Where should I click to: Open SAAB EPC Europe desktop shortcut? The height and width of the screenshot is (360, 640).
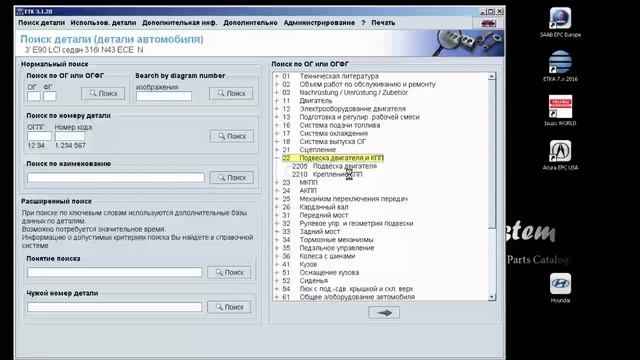[560, 23]
